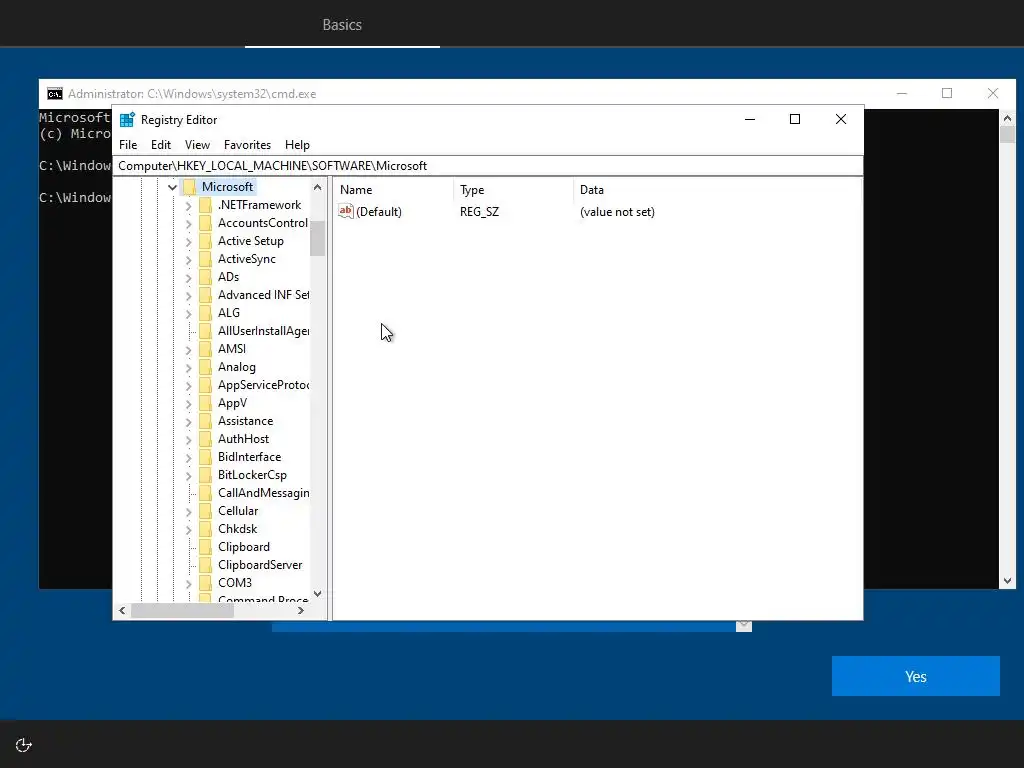Click the Assistance folder icon
The width and height of the screenshot is (1024, 768).
coord(205,421)
